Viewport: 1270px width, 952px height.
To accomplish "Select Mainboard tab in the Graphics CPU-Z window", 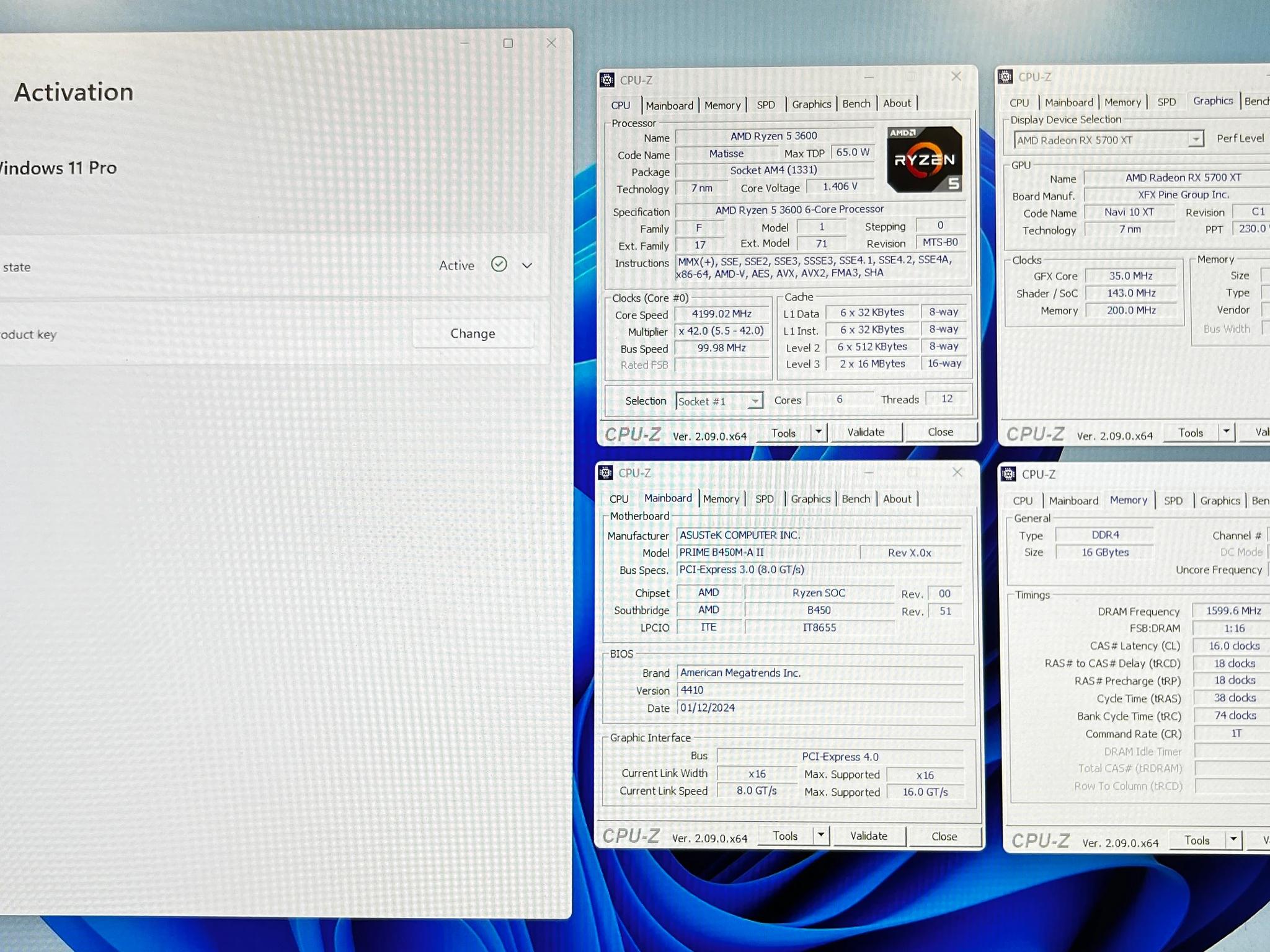I will click(1068, 103).
